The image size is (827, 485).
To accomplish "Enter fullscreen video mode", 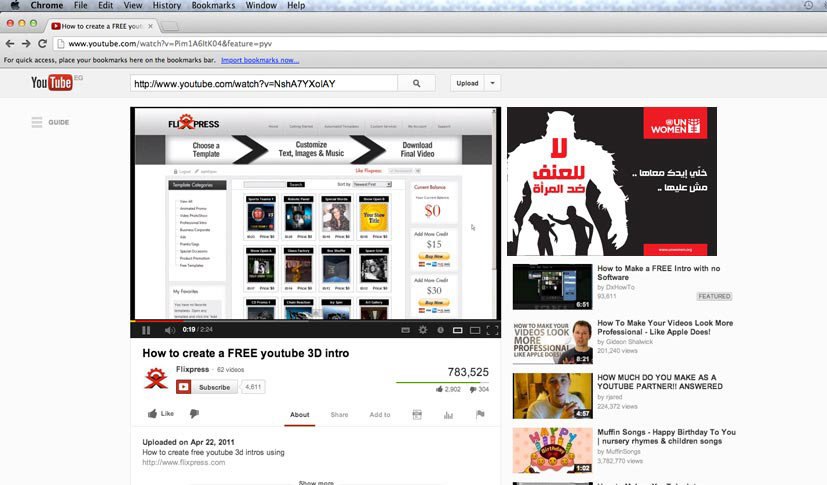I will coord(492,330).
